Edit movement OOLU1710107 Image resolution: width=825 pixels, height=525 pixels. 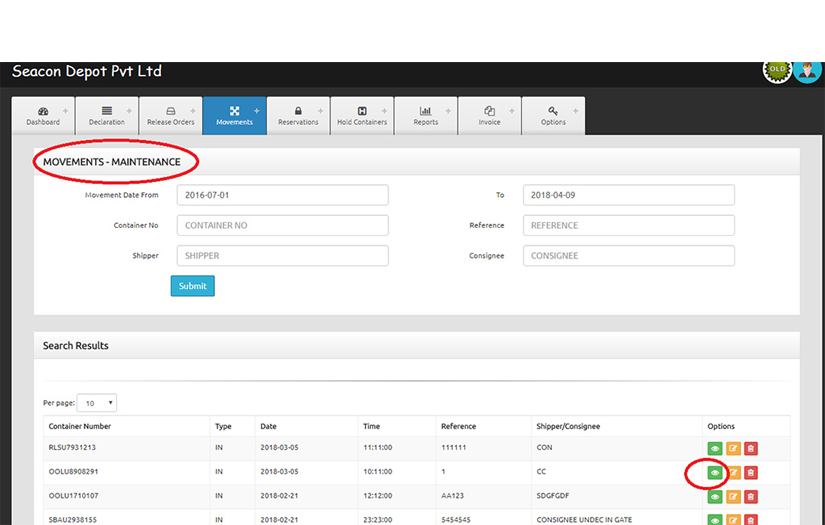click(733, 497)
